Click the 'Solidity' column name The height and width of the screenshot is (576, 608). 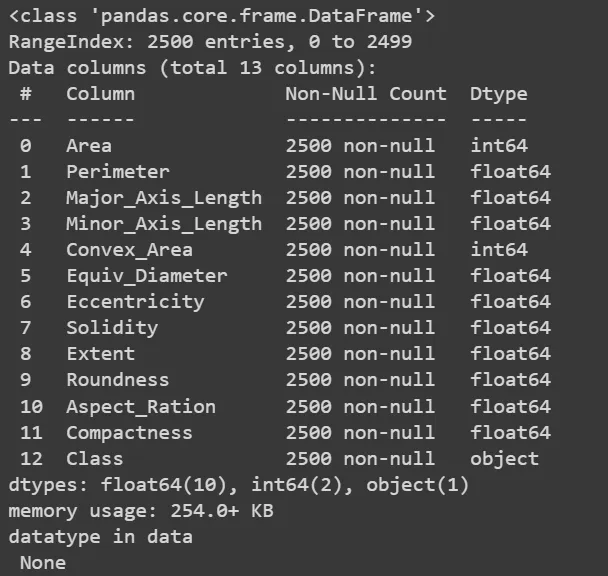click(112, 328)
